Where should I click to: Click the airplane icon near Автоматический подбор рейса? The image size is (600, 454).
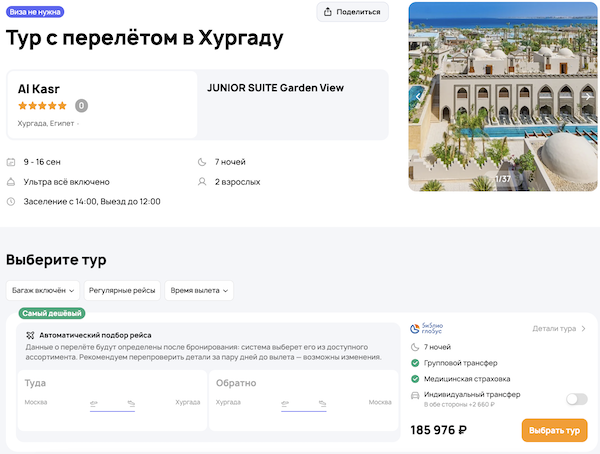30,335
